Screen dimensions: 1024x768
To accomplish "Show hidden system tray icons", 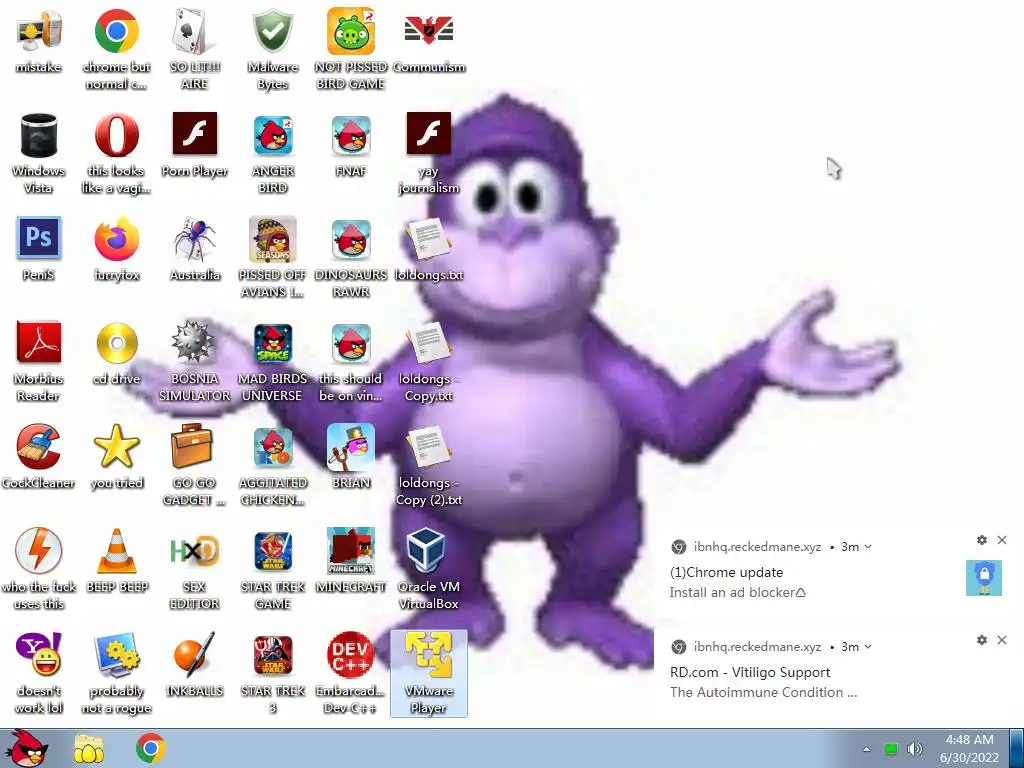I will (866, 749).
